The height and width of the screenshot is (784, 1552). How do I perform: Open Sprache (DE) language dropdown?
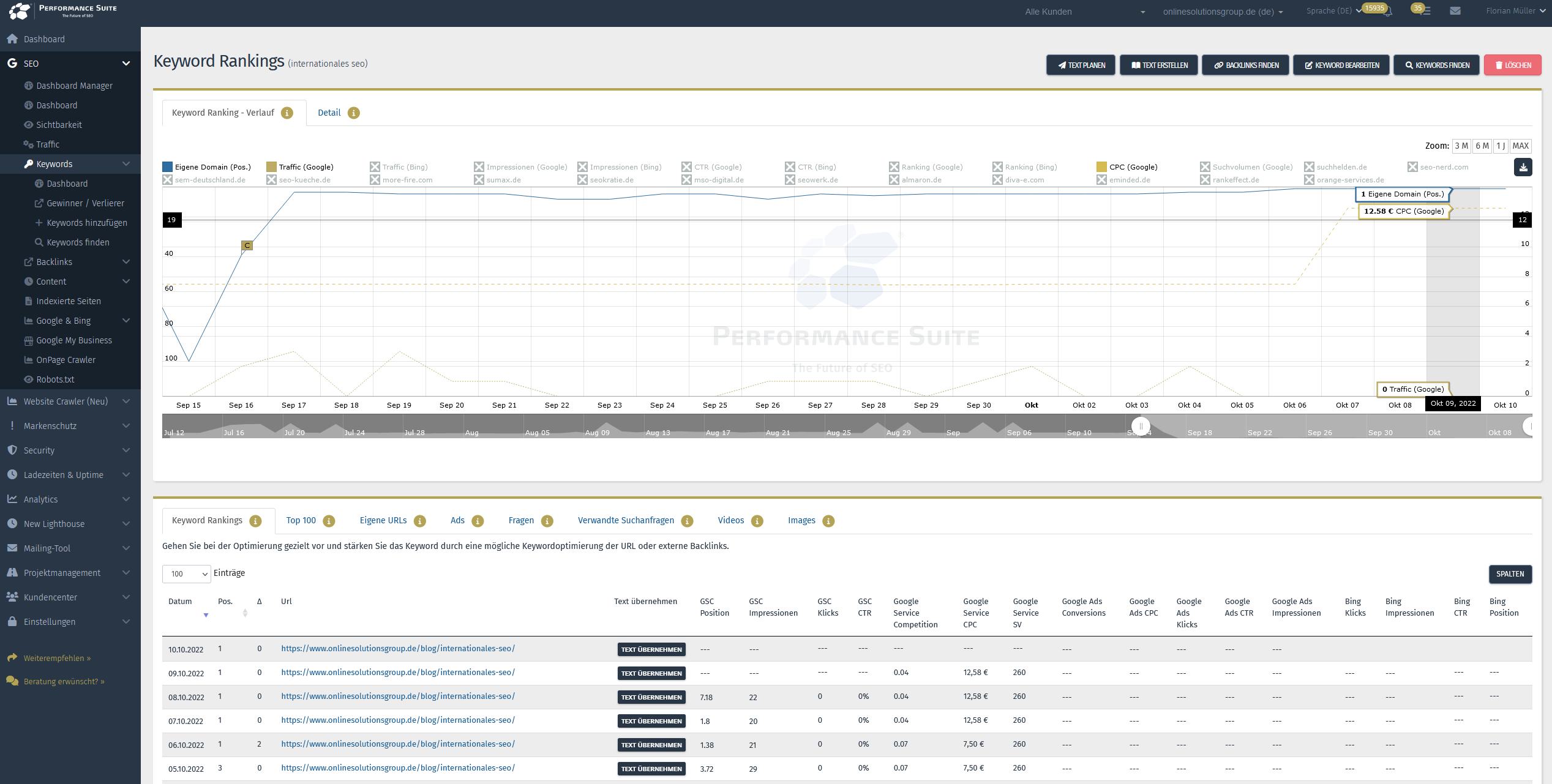tap(1333, 11)
